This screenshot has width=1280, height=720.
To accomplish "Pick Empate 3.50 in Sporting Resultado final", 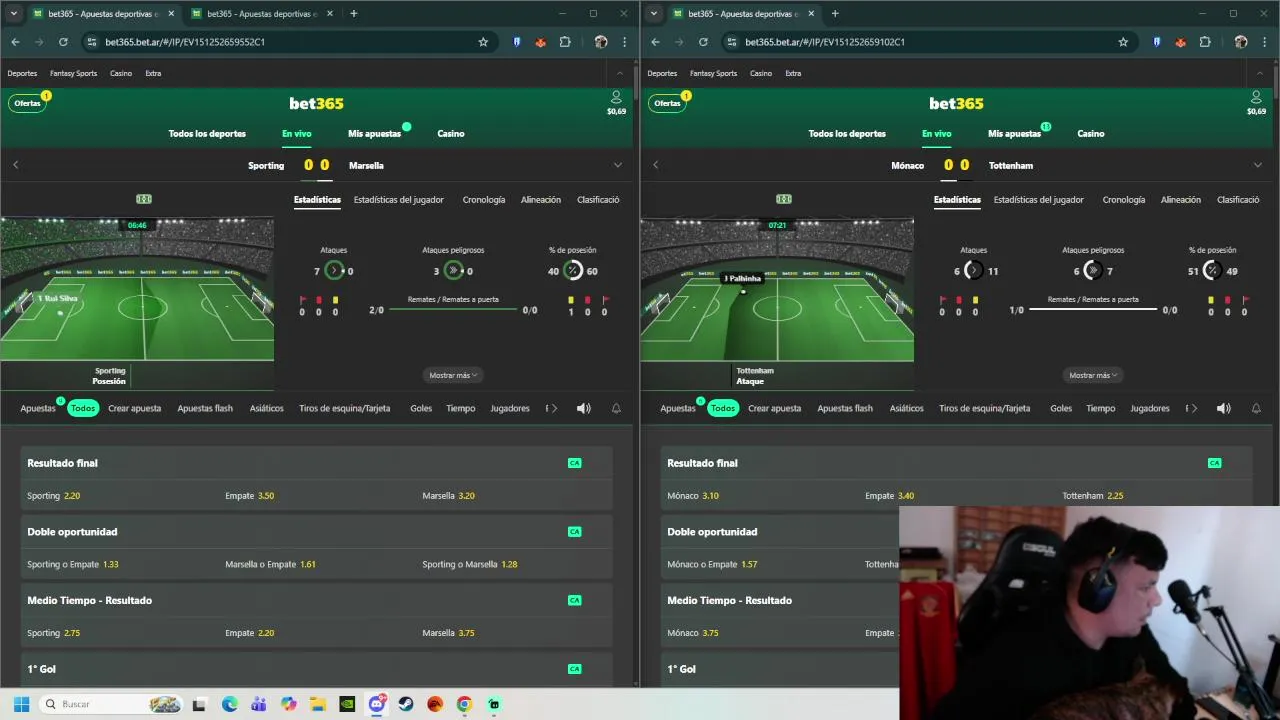I will [x=249, y=496].
